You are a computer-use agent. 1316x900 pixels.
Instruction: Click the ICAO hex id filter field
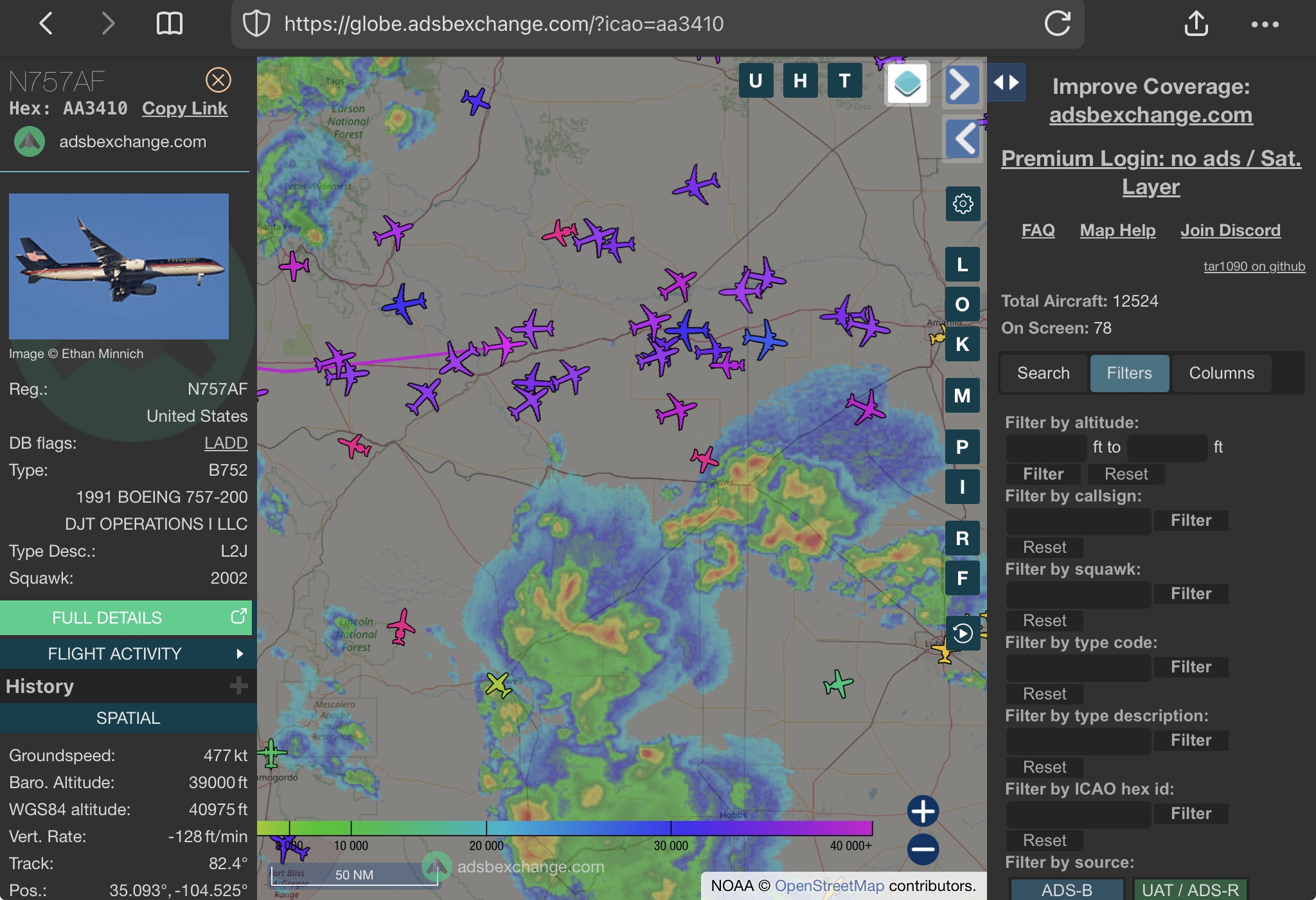pyautogui.click(x=1078, y=815)
